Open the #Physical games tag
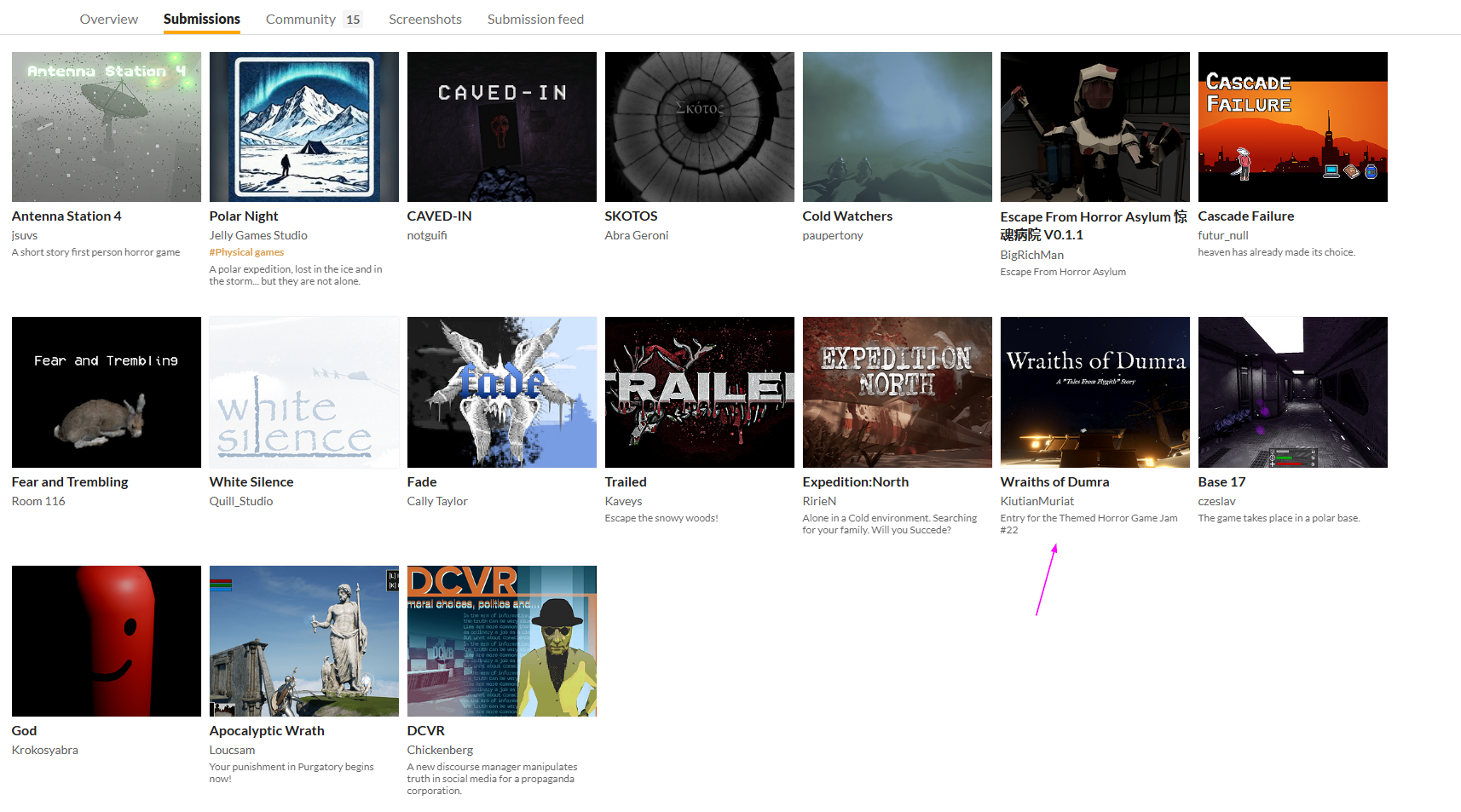Screen dimensions: 1461x812 [246, 251]
